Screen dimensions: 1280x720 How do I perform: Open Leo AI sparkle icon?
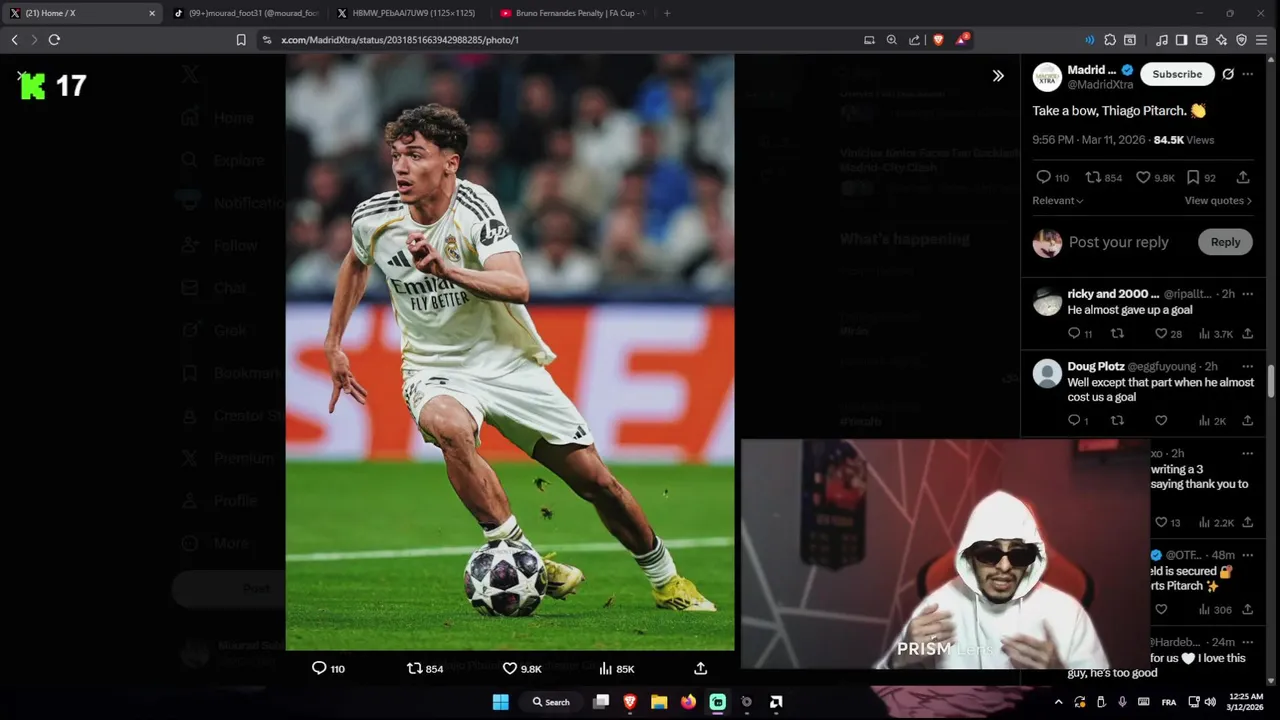tap(1221, 40)
